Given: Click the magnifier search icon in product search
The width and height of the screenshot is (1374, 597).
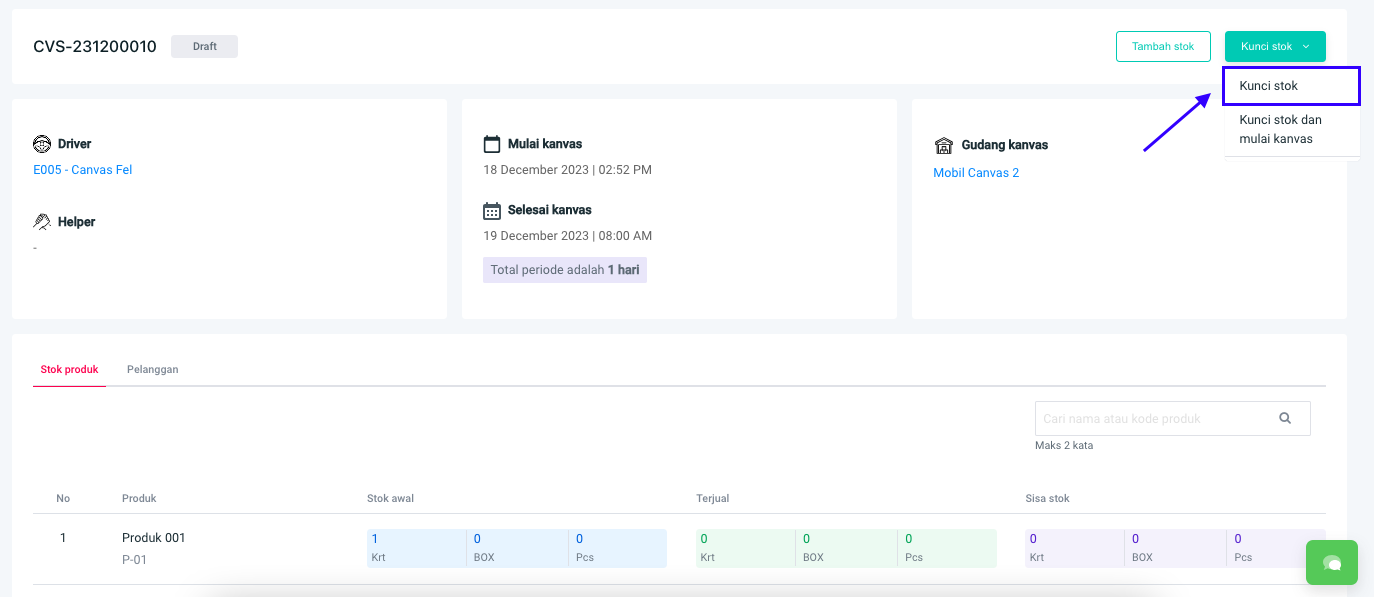Looking at the screenshot, I should pos(1285,419).
